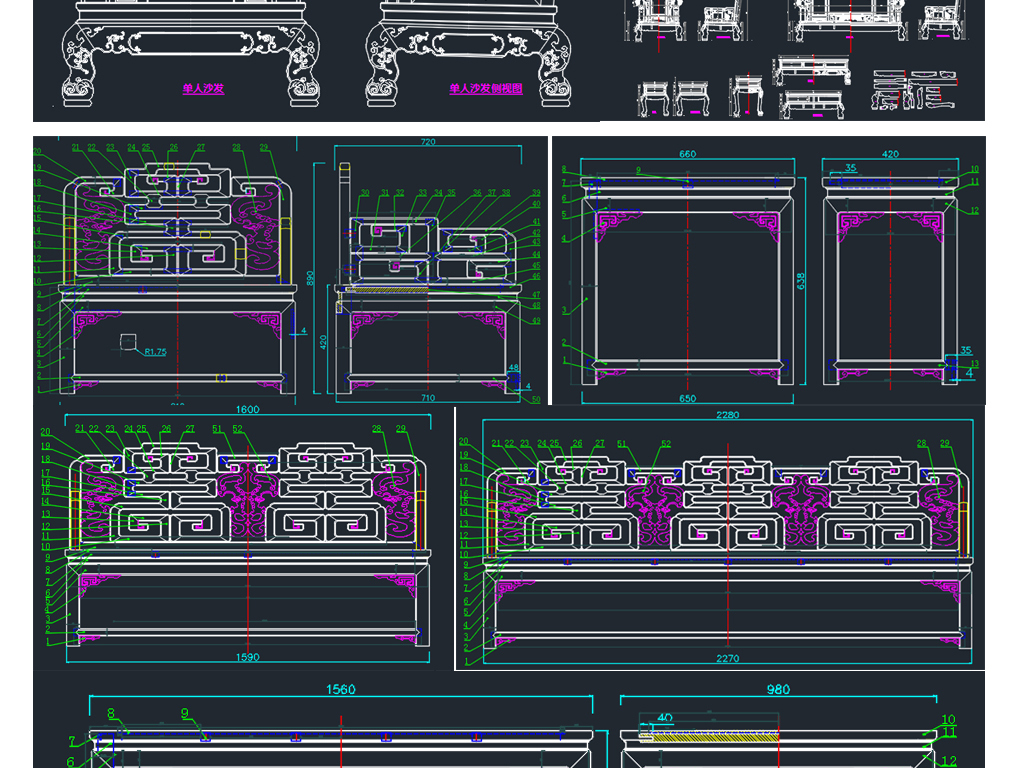Select the 1590 bottom dimension text
1024x768 pixels.
(x=248, y=657)
